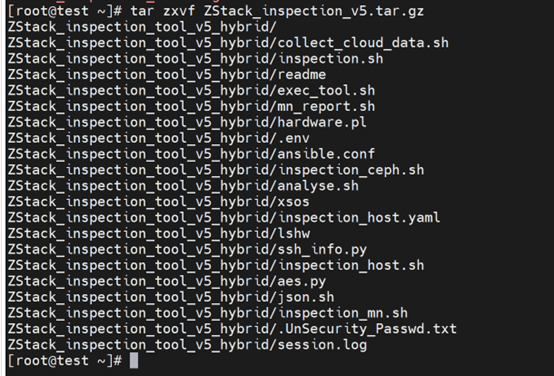Click the mn_report.sh file line

point(191,106)
